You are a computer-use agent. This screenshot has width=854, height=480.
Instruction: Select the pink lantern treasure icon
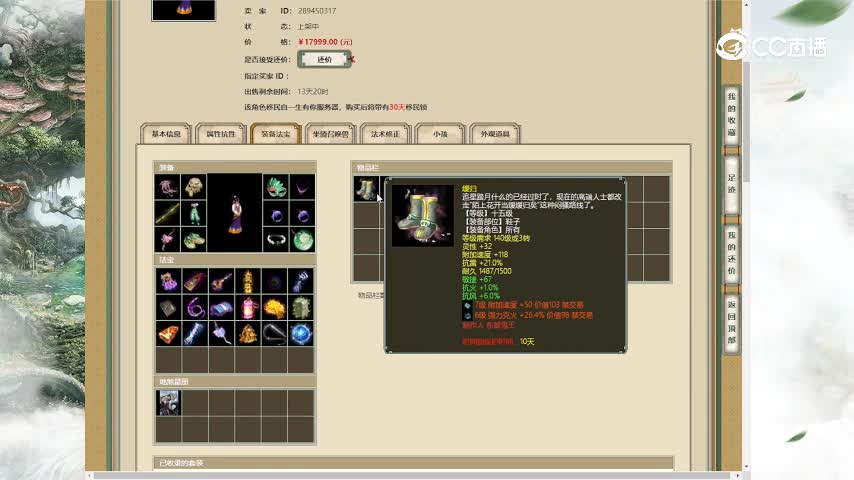[248, 308]
